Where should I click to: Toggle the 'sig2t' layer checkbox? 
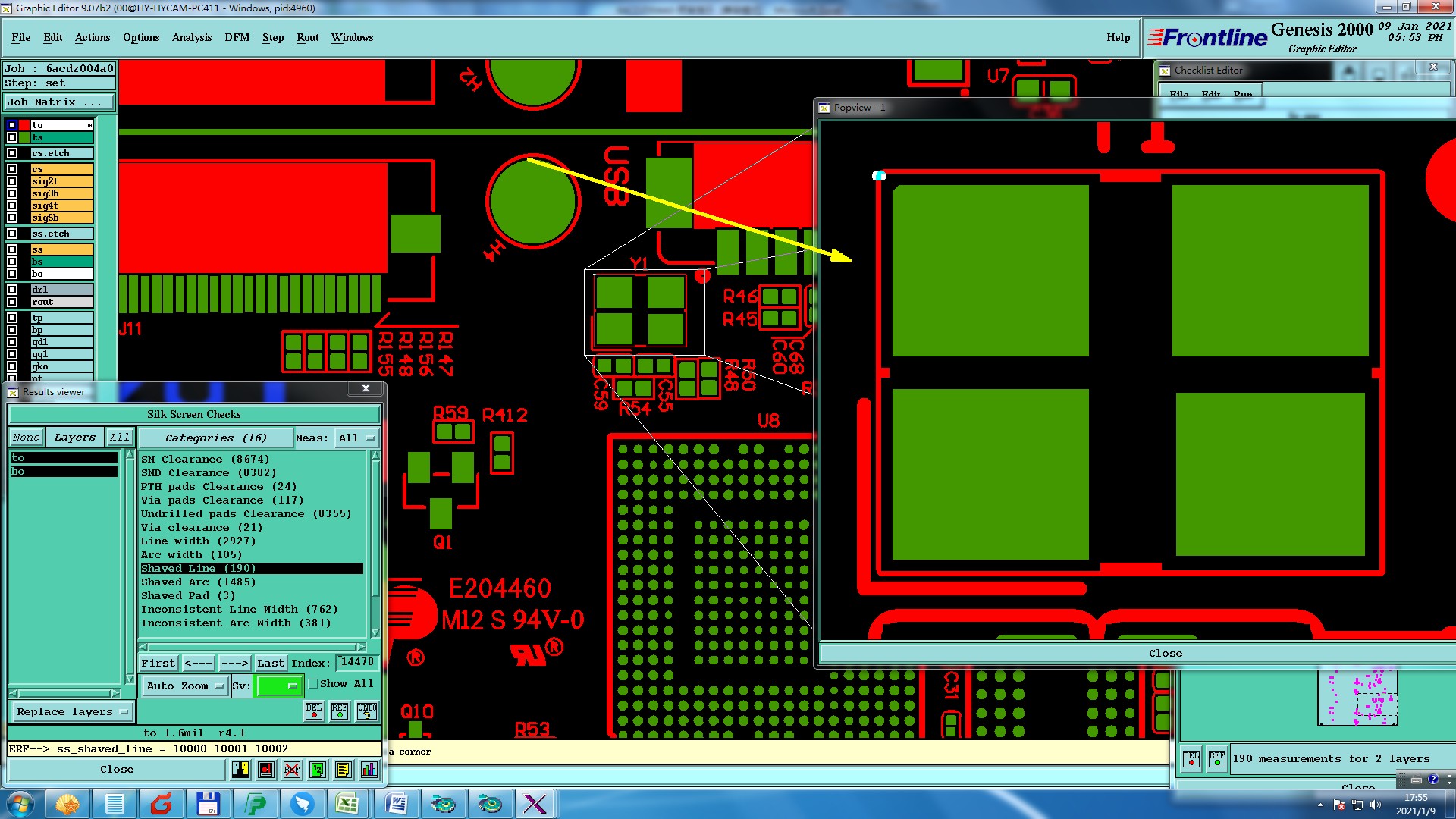pos(12,181)
